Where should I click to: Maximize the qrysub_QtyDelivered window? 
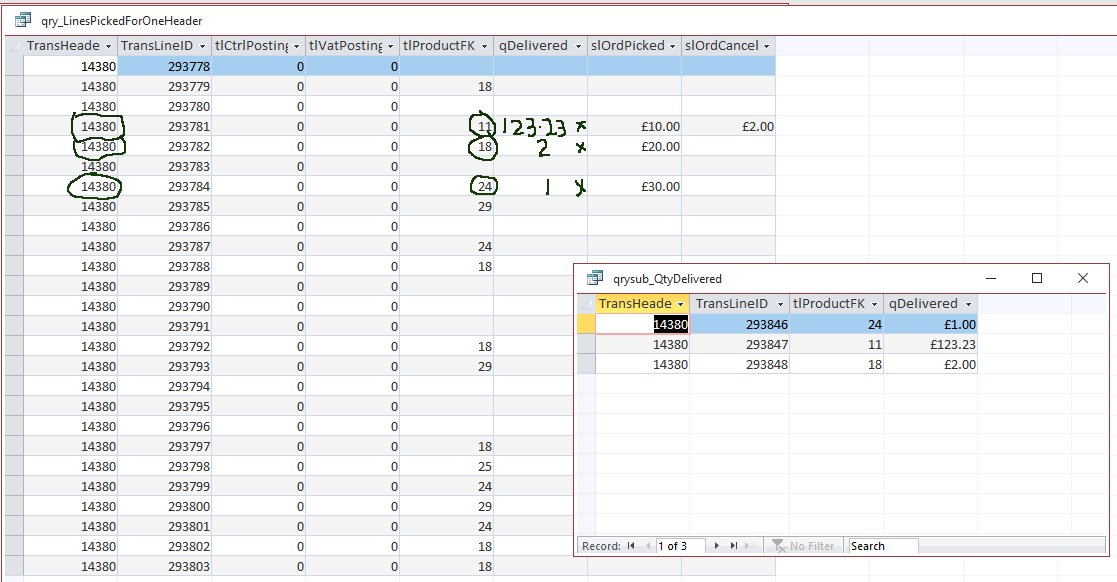(x=1037, y=279)
